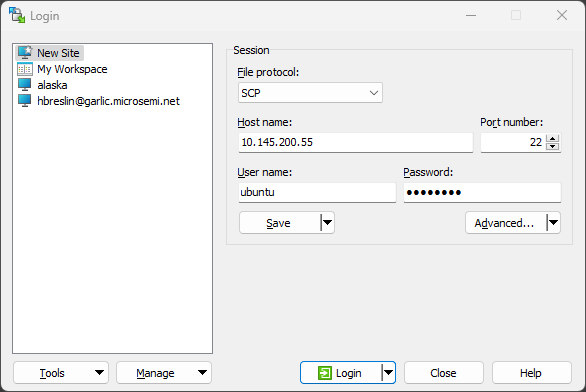Click the Help button

(531, 373)
